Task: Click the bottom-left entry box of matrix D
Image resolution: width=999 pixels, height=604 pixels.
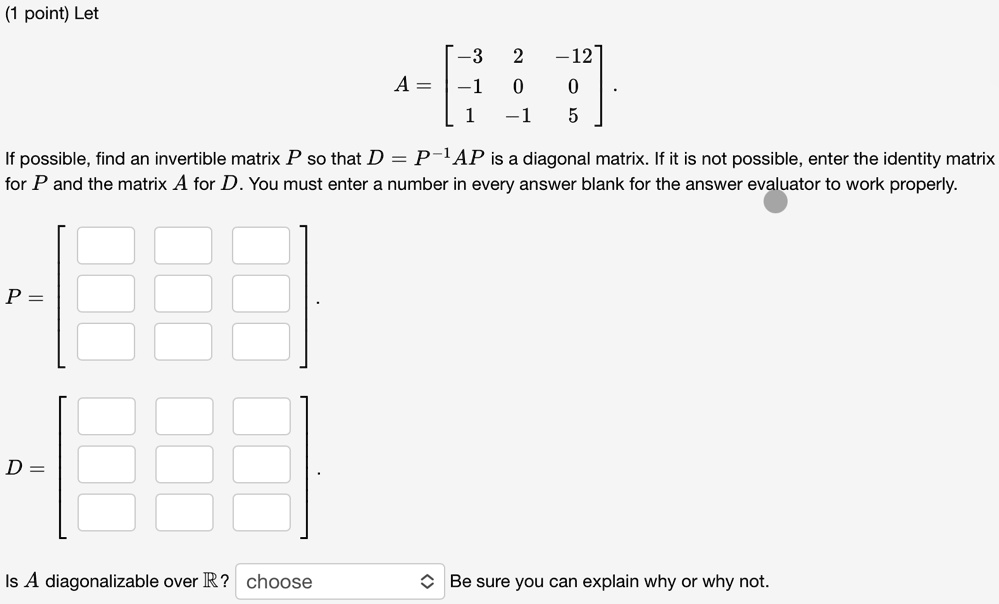Action: (105, 512)
